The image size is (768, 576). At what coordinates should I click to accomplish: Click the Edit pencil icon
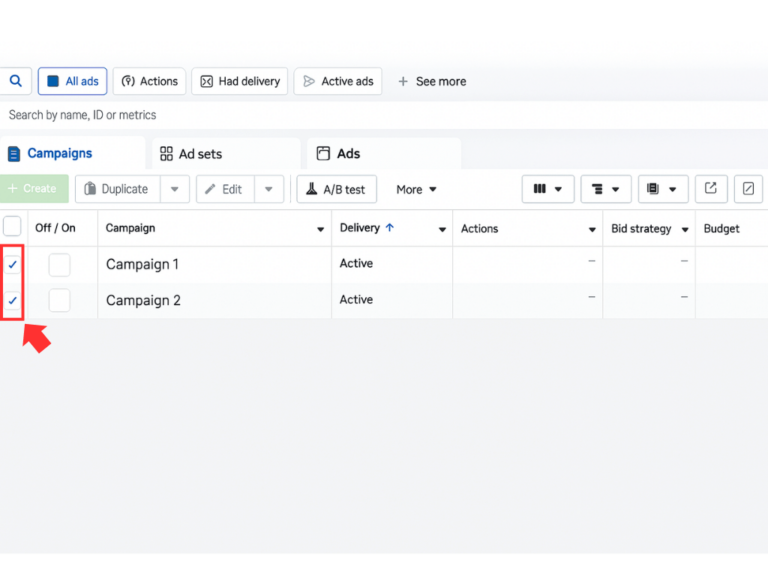210,189
